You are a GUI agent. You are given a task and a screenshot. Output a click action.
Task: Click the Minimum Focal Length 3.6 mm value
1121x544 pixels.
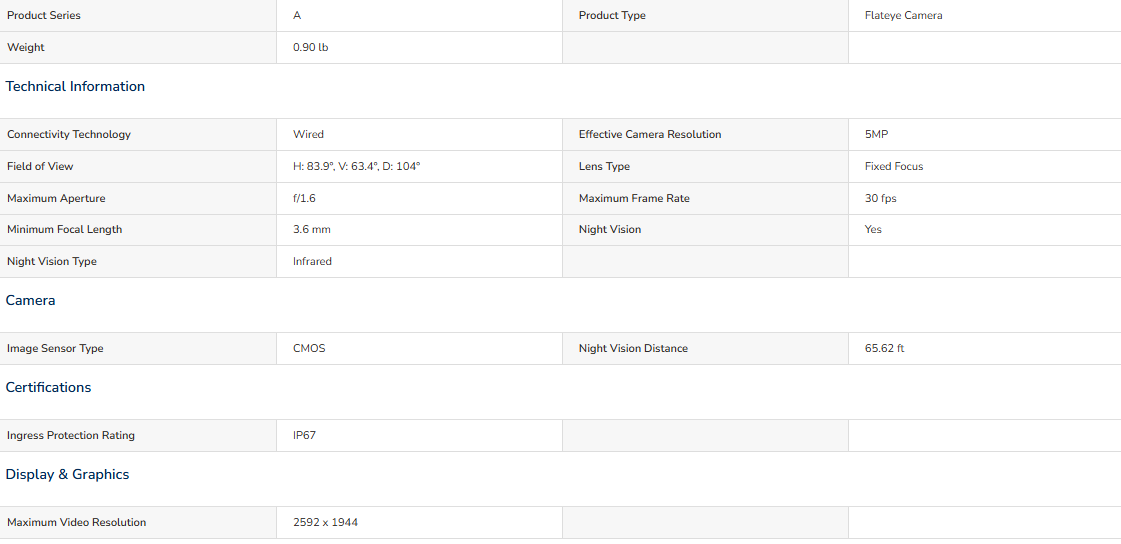pos(312,229)
